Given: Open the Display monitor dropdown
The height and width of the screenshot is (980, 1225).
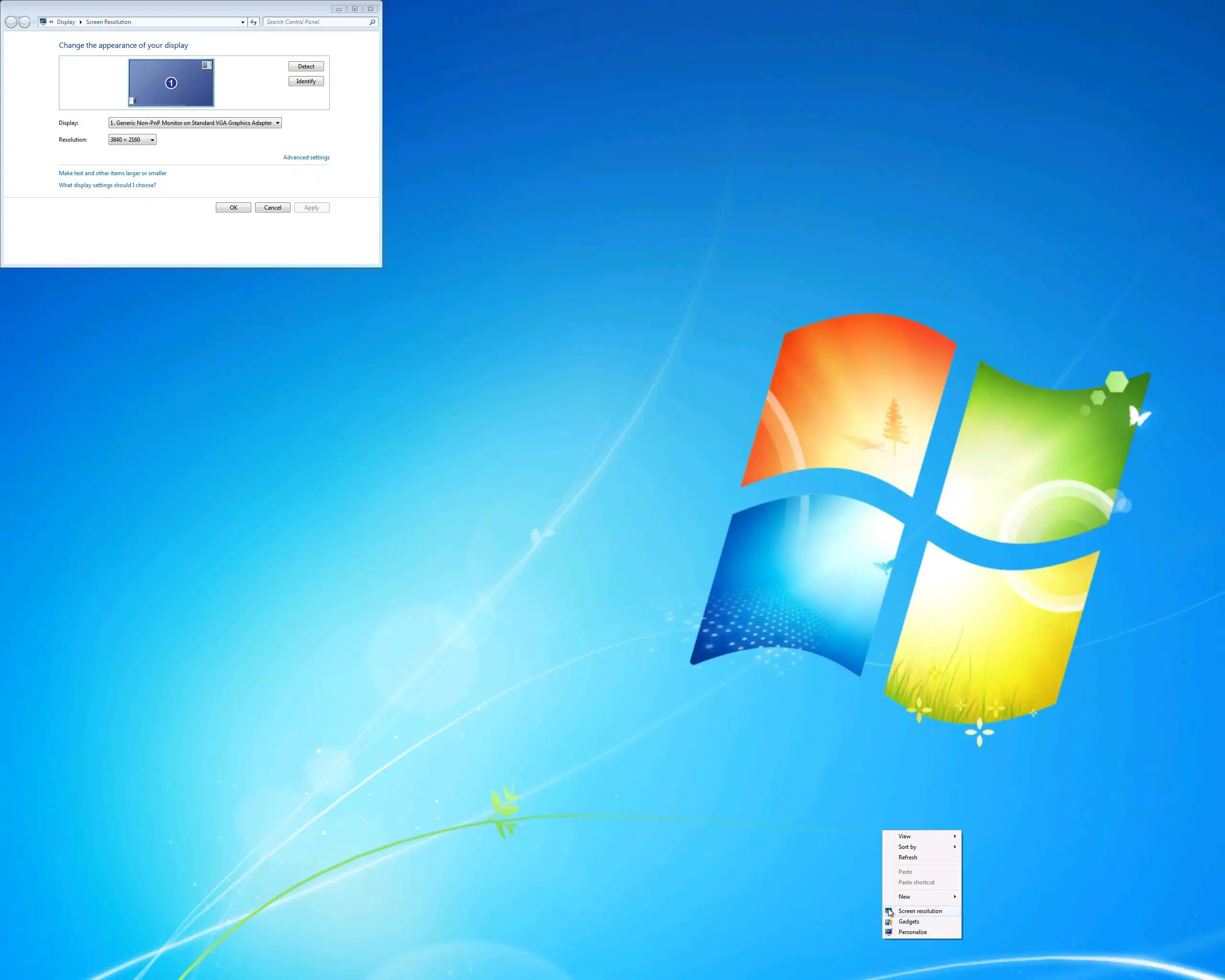Looking at the screenshot, I should point(195,122).
